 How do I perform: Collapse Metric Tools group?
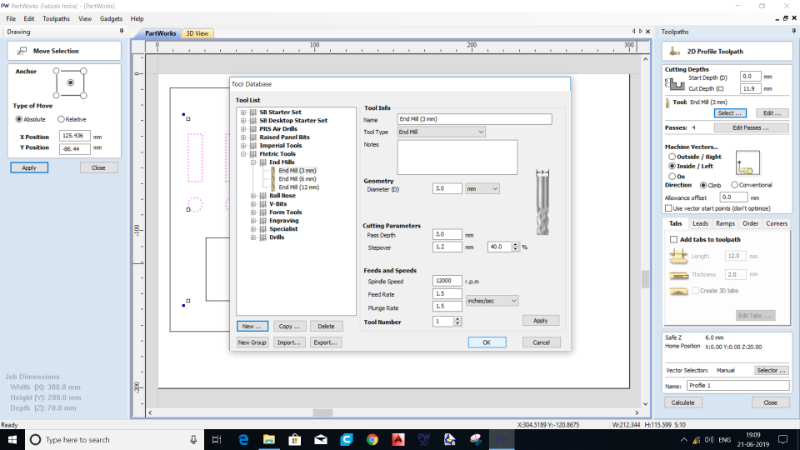pos(243,154)
